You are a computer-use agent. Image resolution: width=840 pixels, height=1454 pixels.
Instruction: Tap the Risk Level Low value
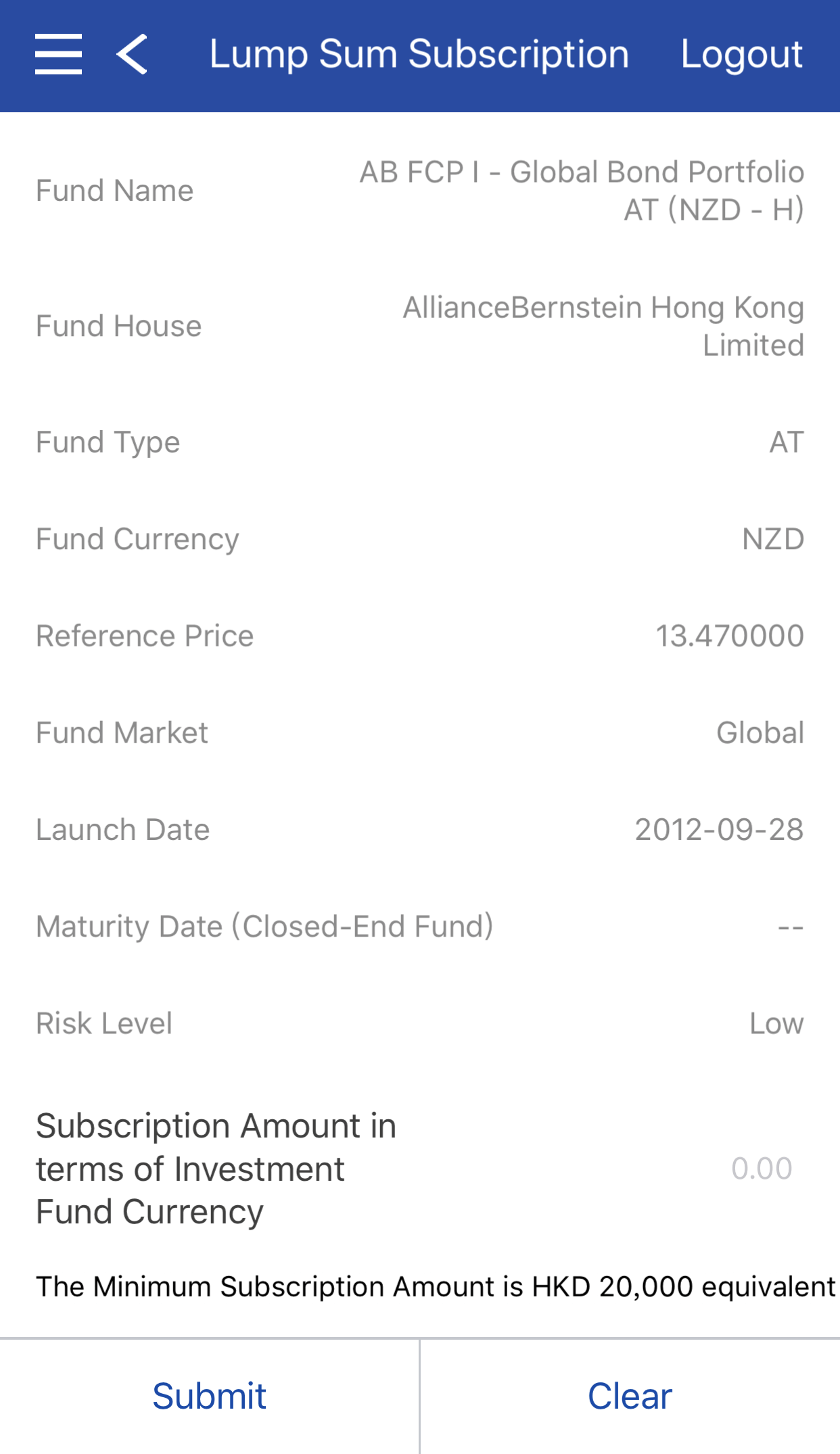tap(776, 1023)
